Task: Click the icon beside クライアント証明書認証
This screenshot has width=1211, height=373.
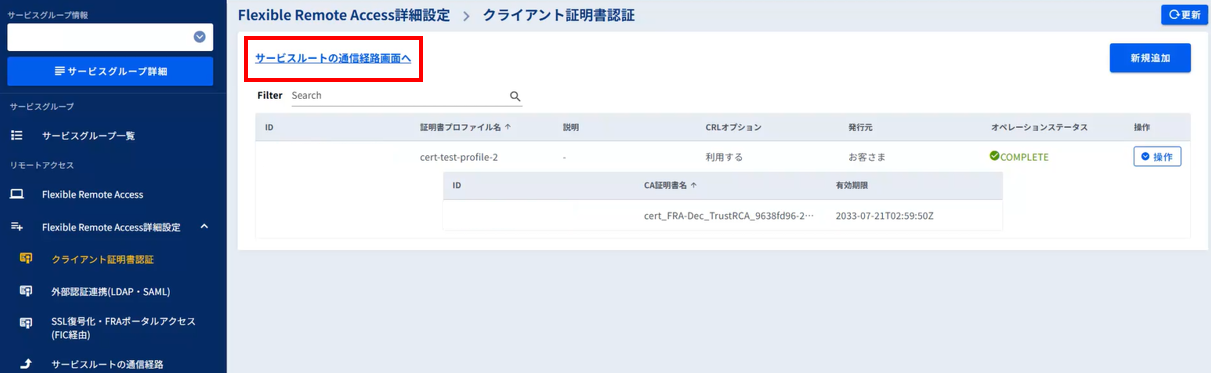Action: click(26, 259)
